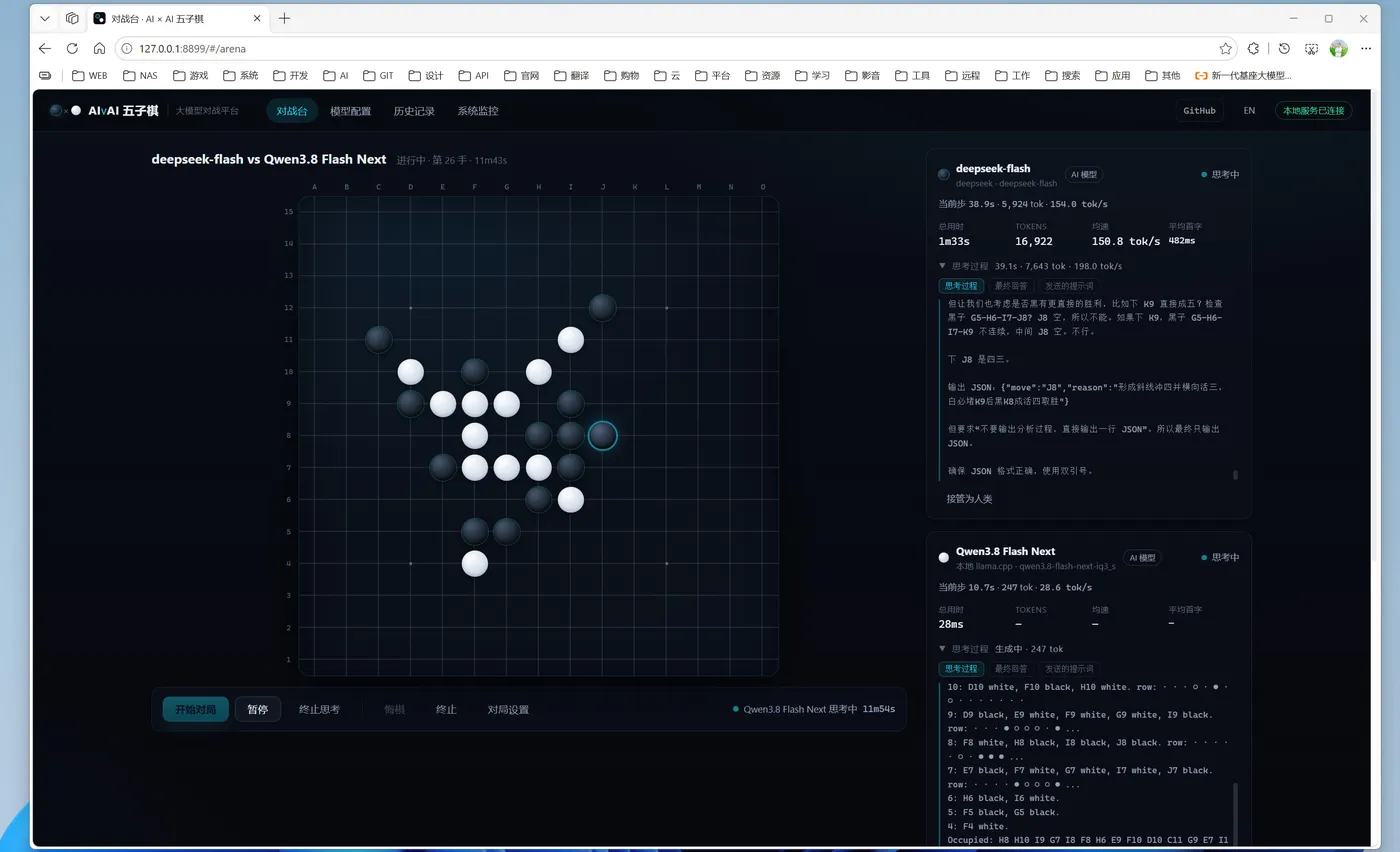
Task: Open the 开发 bookmarks folder
Action: (290, 75)
